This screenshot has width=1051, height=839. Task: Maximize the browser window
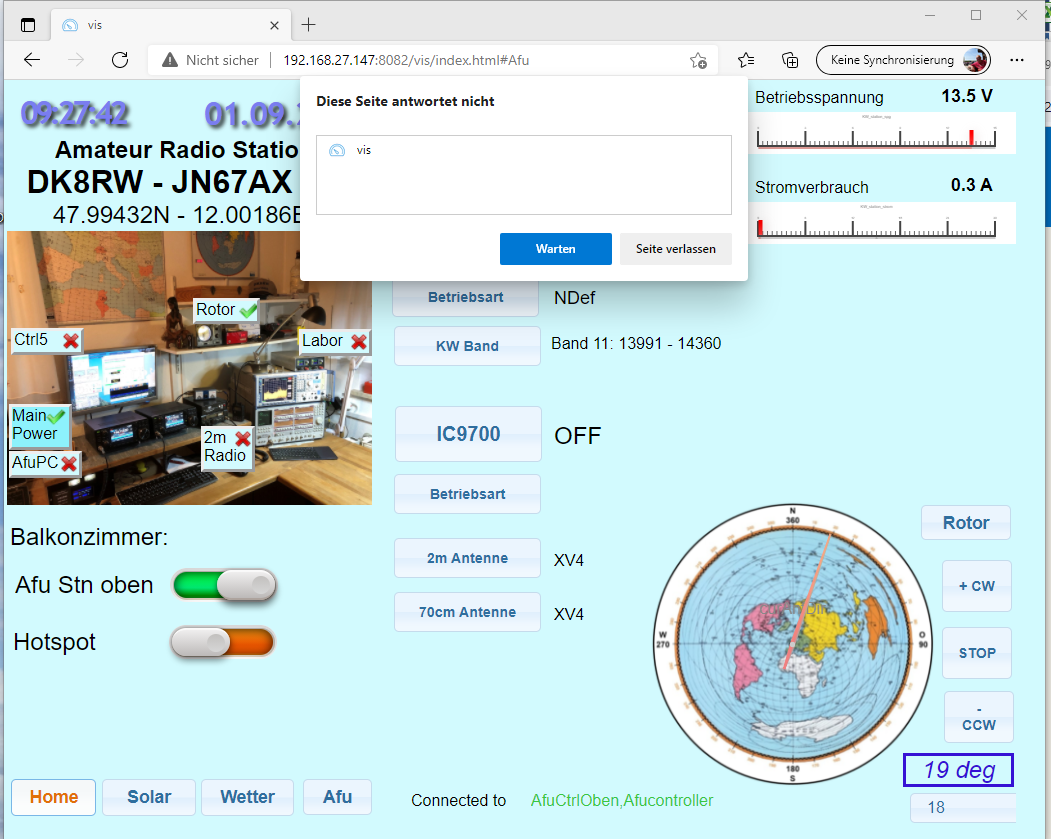click(x=976, y=15)
